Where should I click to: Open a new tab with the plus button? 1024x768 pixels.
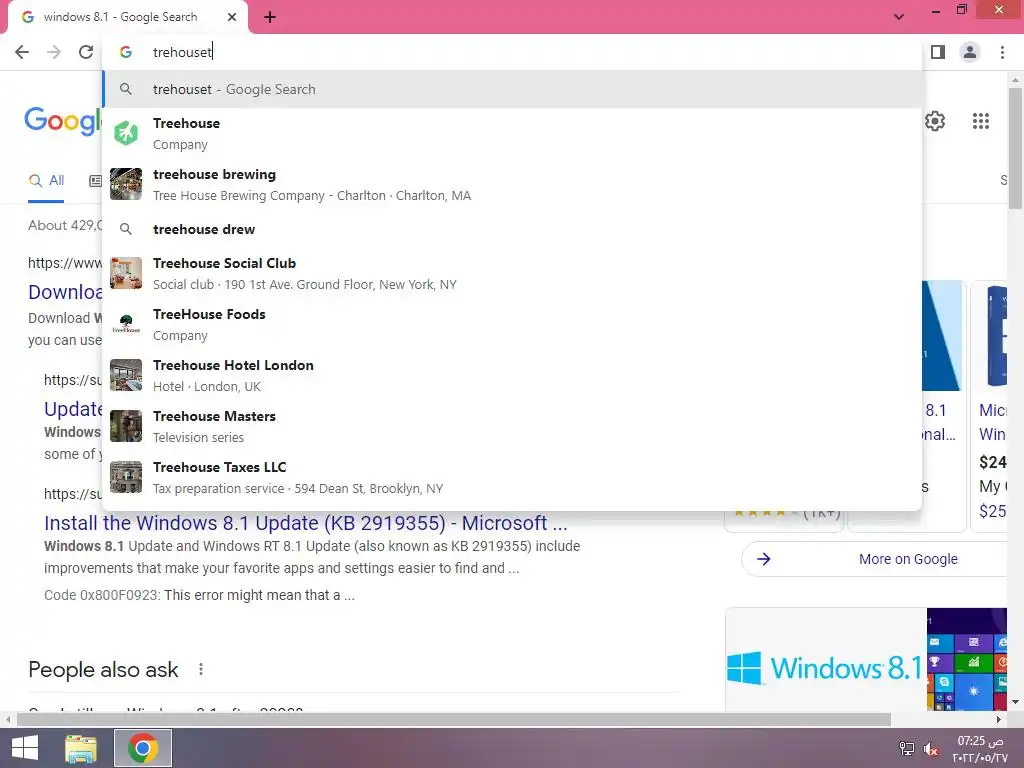(x=270, y=17)
